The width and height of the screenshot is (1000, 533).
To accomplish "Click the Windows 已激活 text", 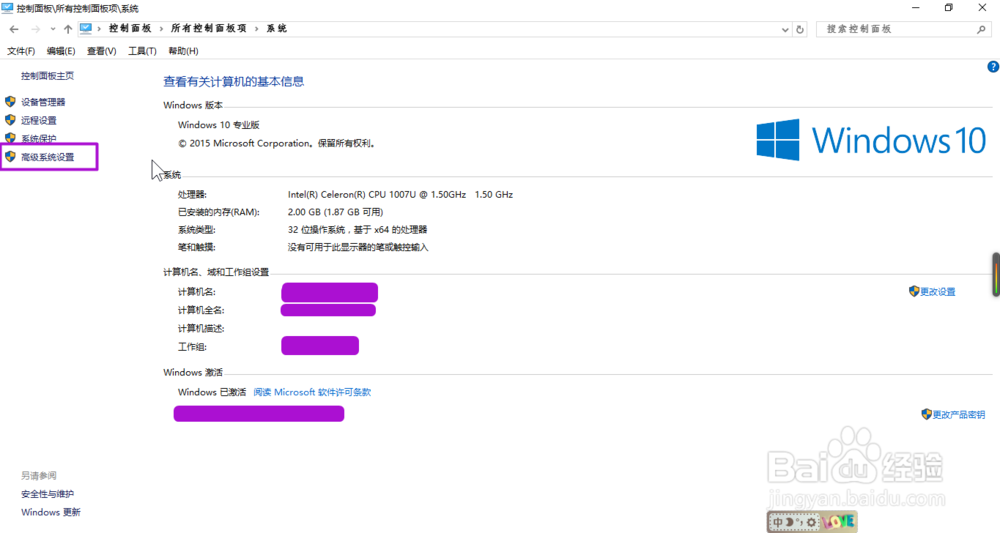I will pyautogui.click(x=212, y=392).
